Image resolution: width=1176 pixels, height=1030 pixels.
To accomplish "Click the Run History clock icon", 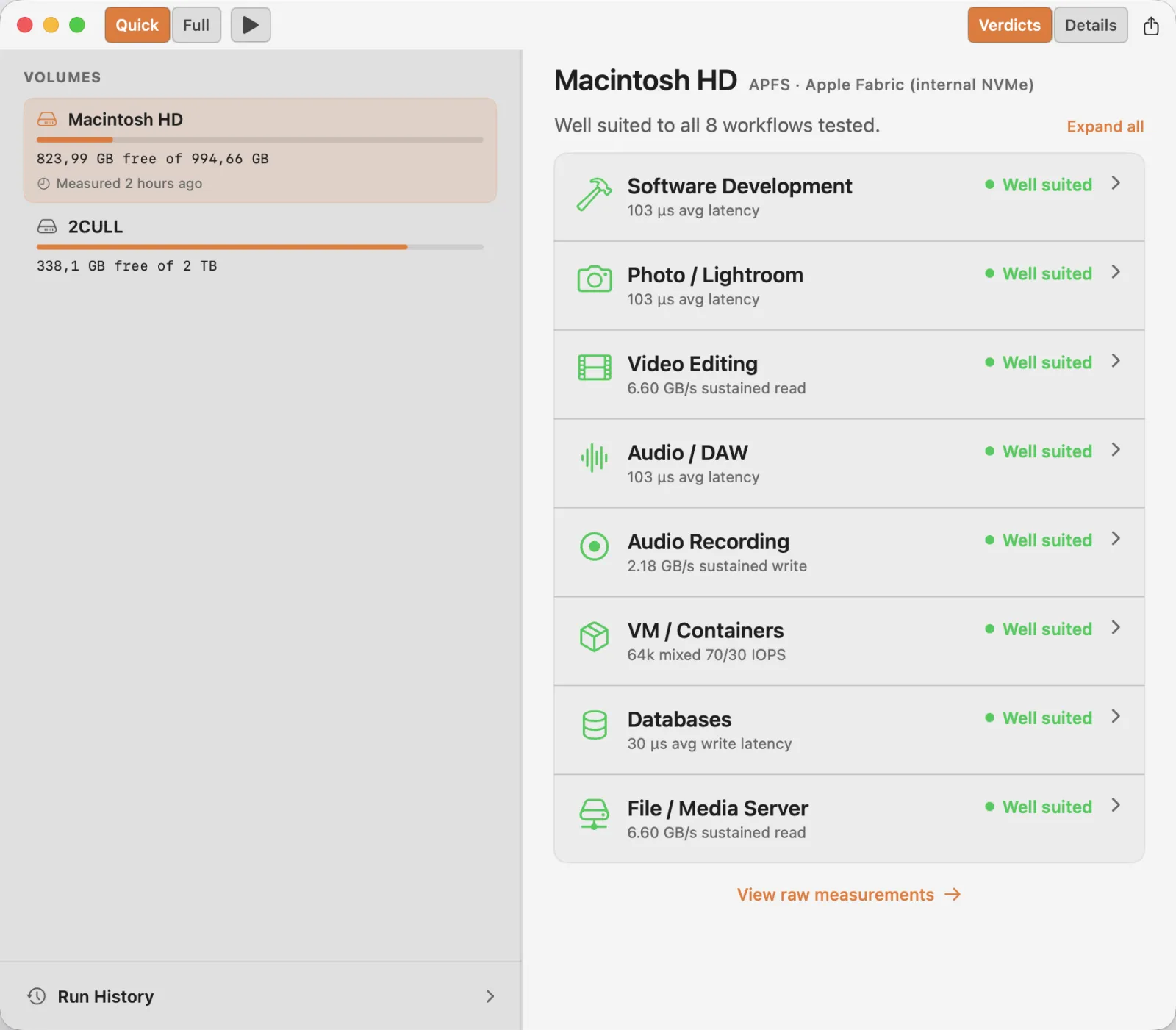I will coord(37,996).
